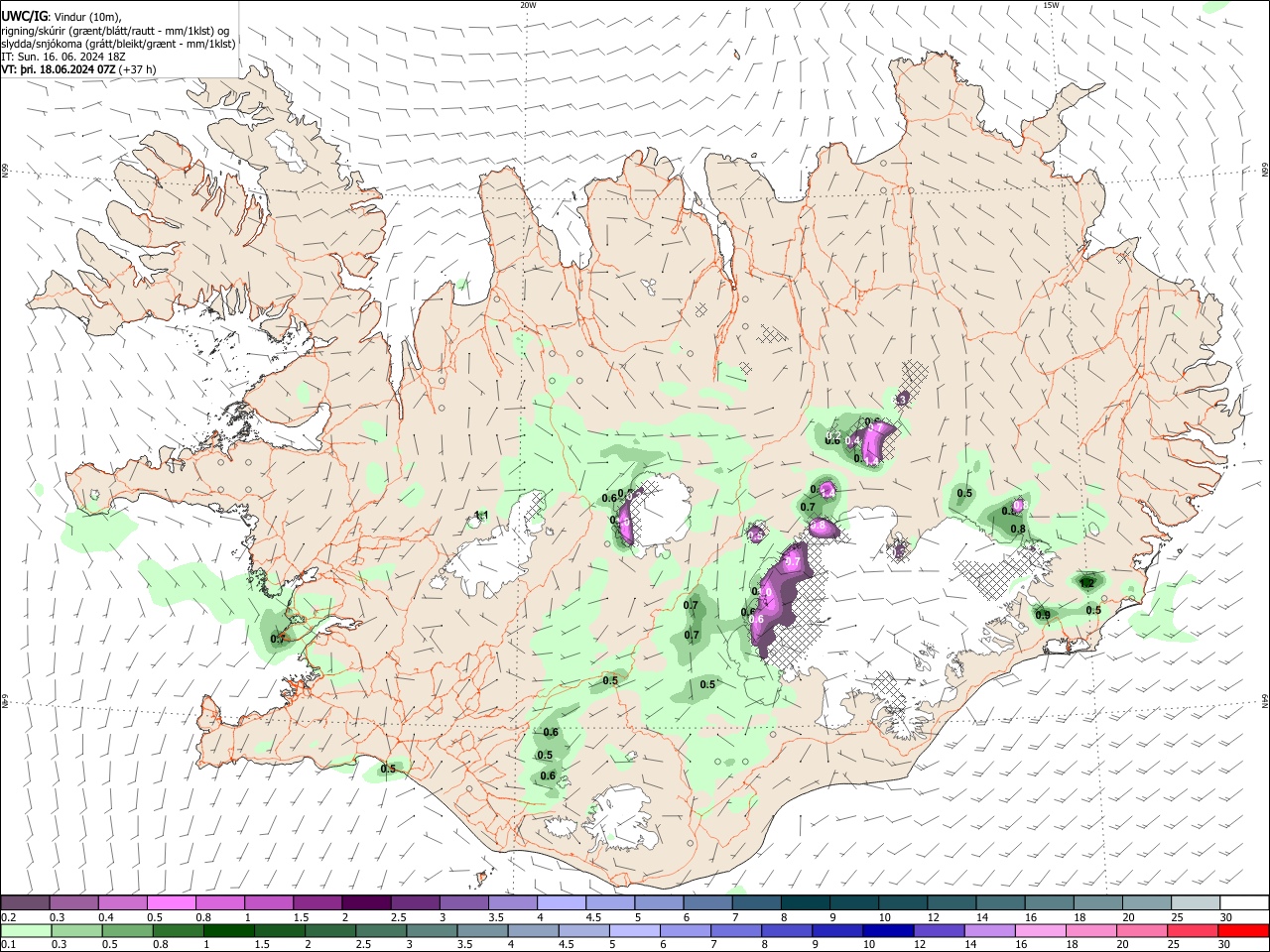Click the 1.1 precipitation value in western Iceland
Image resolution: width=1270 pixels, height=952 pixels.
click(x=482, y=515)
